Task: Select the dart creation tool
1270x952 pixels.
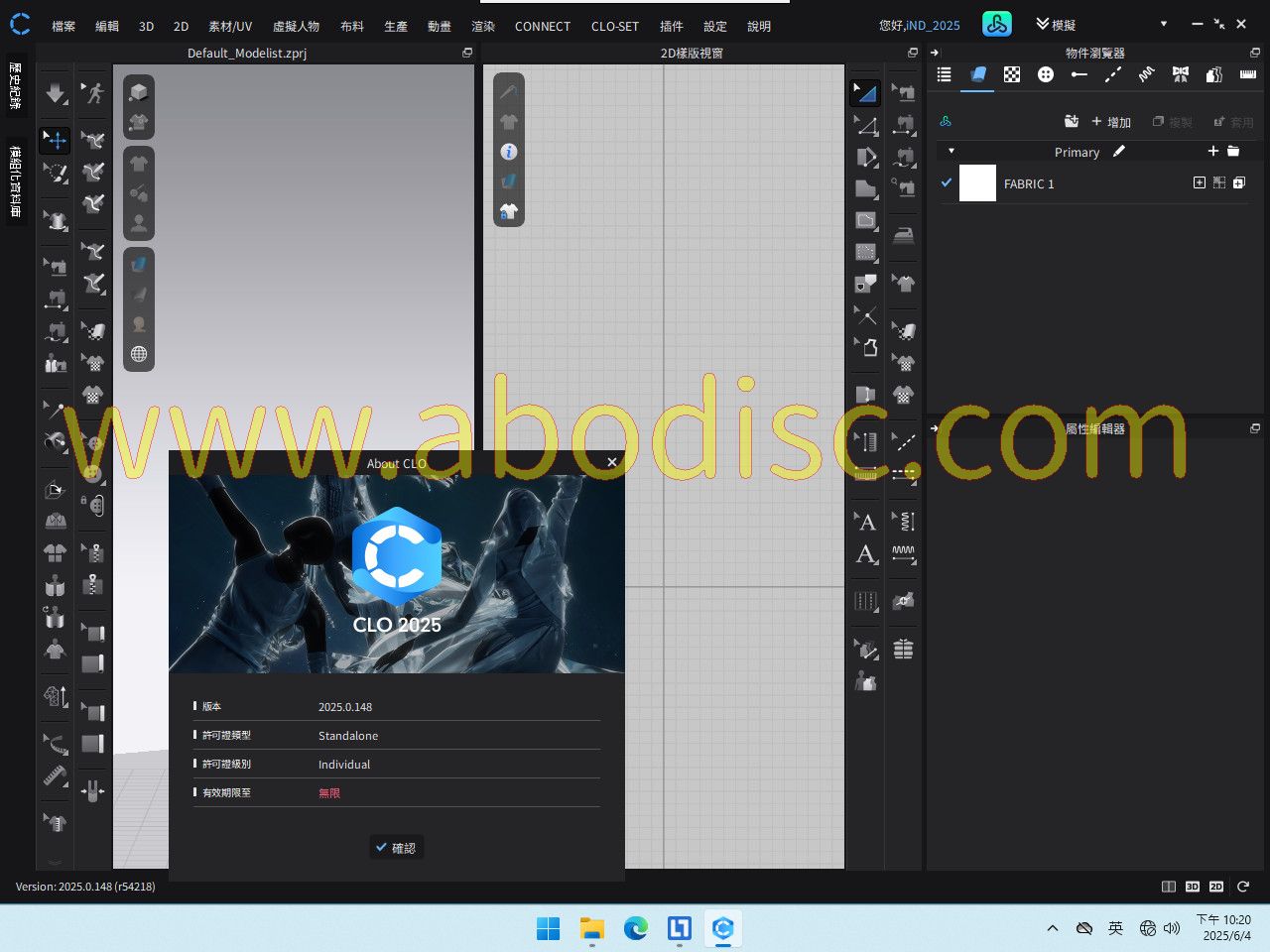Action: [865, 284]
